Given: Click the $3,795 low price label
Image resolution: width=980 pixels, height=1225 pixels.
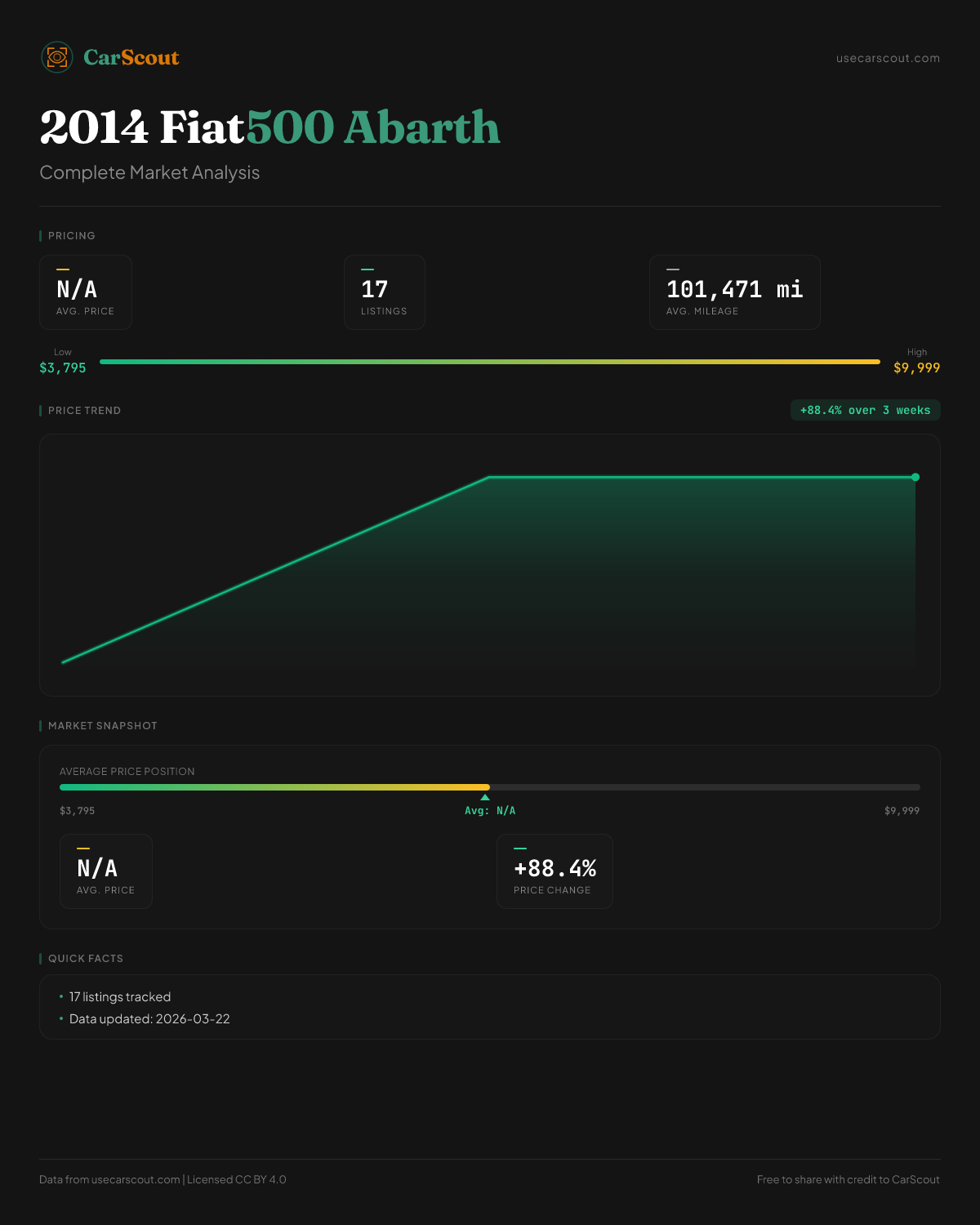Looking at the screenshot, I should [63, 367].
